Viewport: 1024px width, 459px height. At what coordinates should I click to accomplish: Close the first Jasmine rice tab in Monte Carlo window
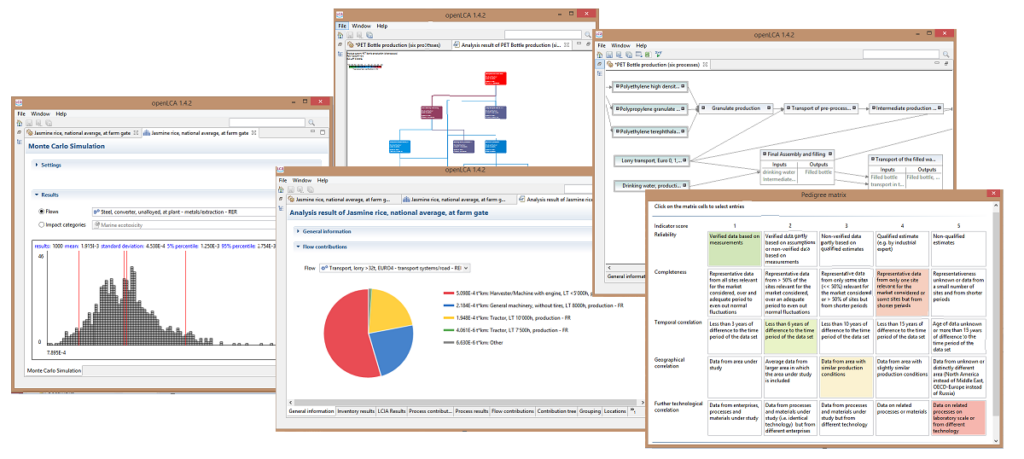pyautogui.click(x=137, y=133)
